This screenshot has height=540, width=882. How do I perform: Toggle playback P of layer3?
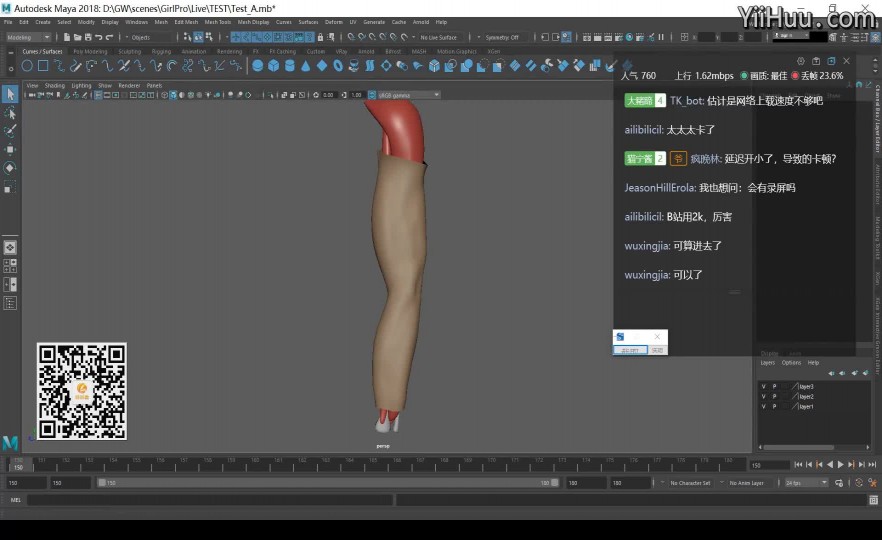774,386
